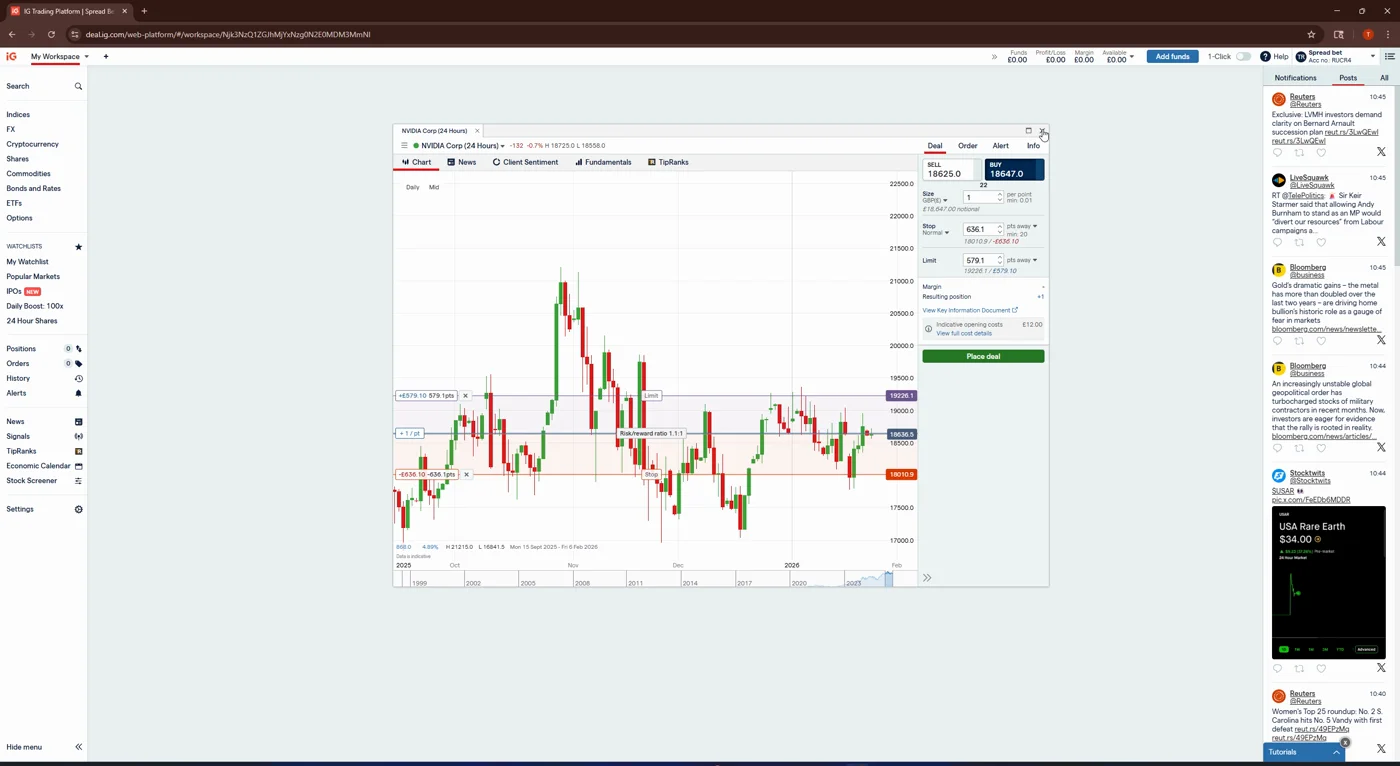Maximize the NVIDIA chart panel
The image size is (1400, 766).
click(x=1028, y=130)
